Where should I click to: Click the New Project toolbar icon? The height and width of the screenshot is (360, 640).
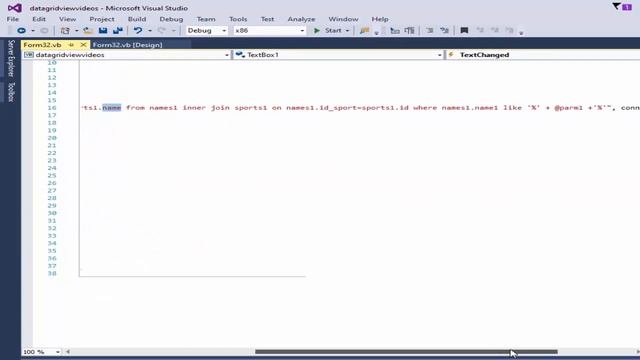point(65,31)
